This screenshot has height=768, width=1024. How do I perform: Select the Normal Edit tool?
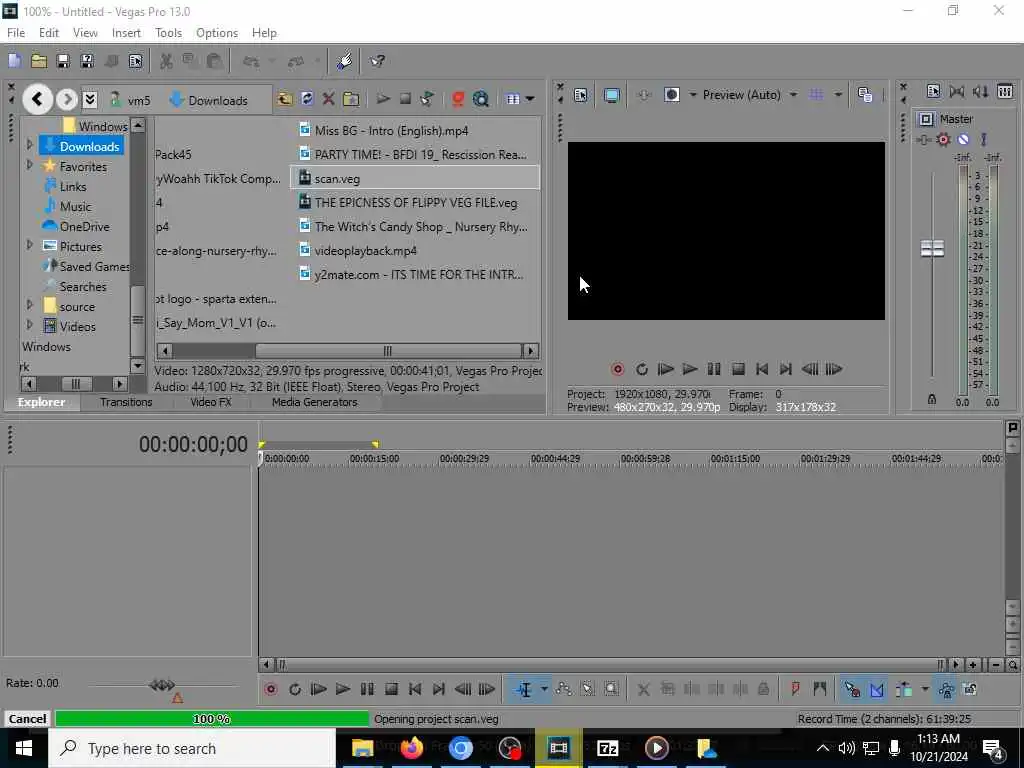pyautogui.click(x=524, y=689)
